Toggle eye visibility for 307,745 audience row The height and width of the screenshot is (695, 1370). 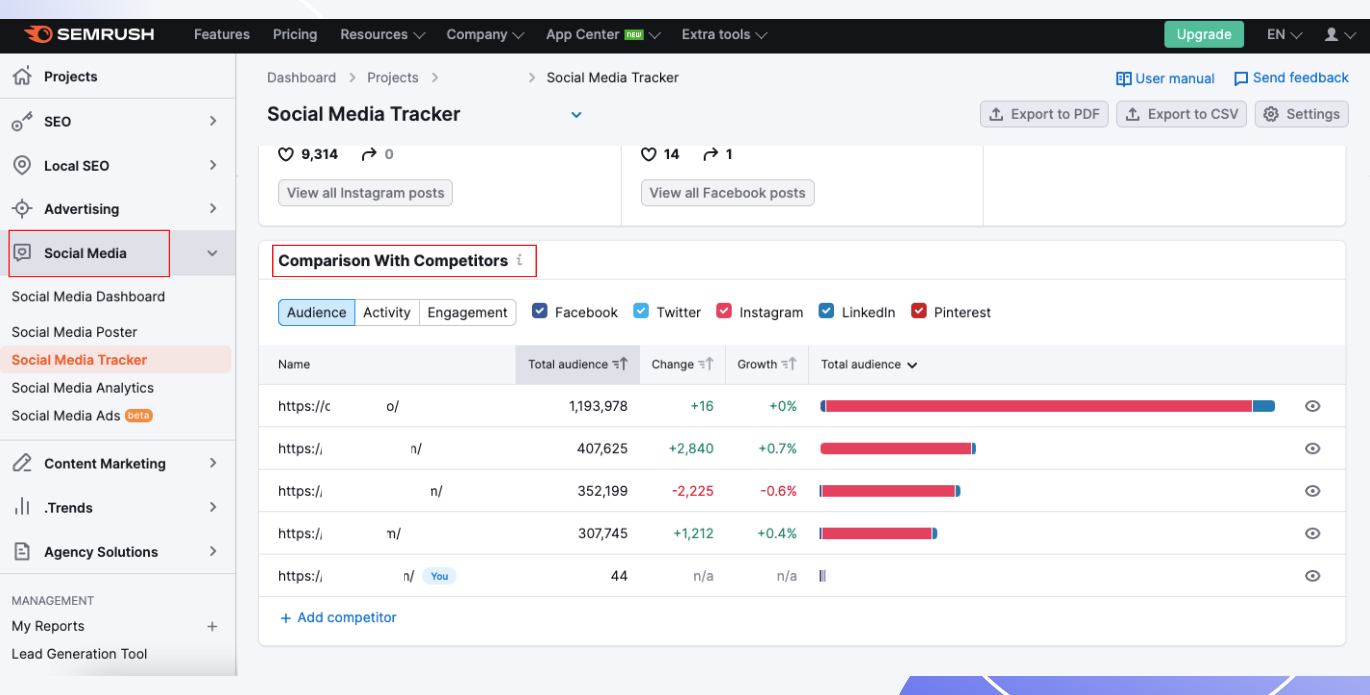pyautogui.click(x=1313, y=534)
